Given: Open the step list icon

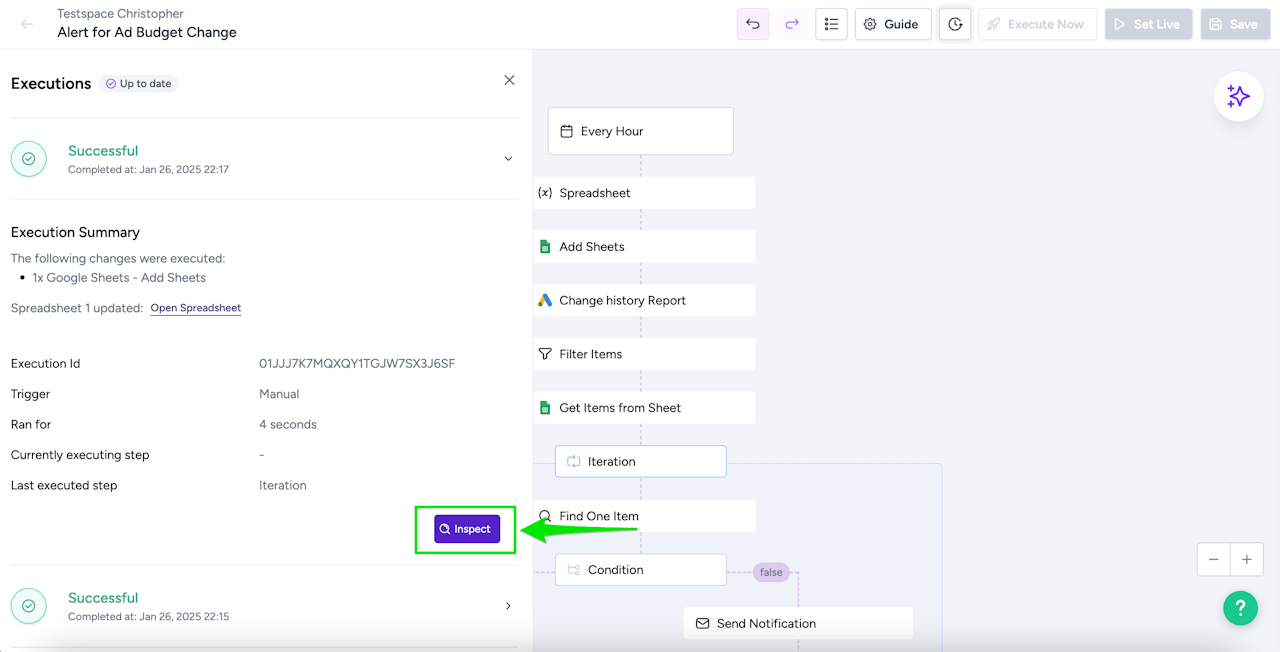Looking at the screenshot, I should (x=831, y=24).
